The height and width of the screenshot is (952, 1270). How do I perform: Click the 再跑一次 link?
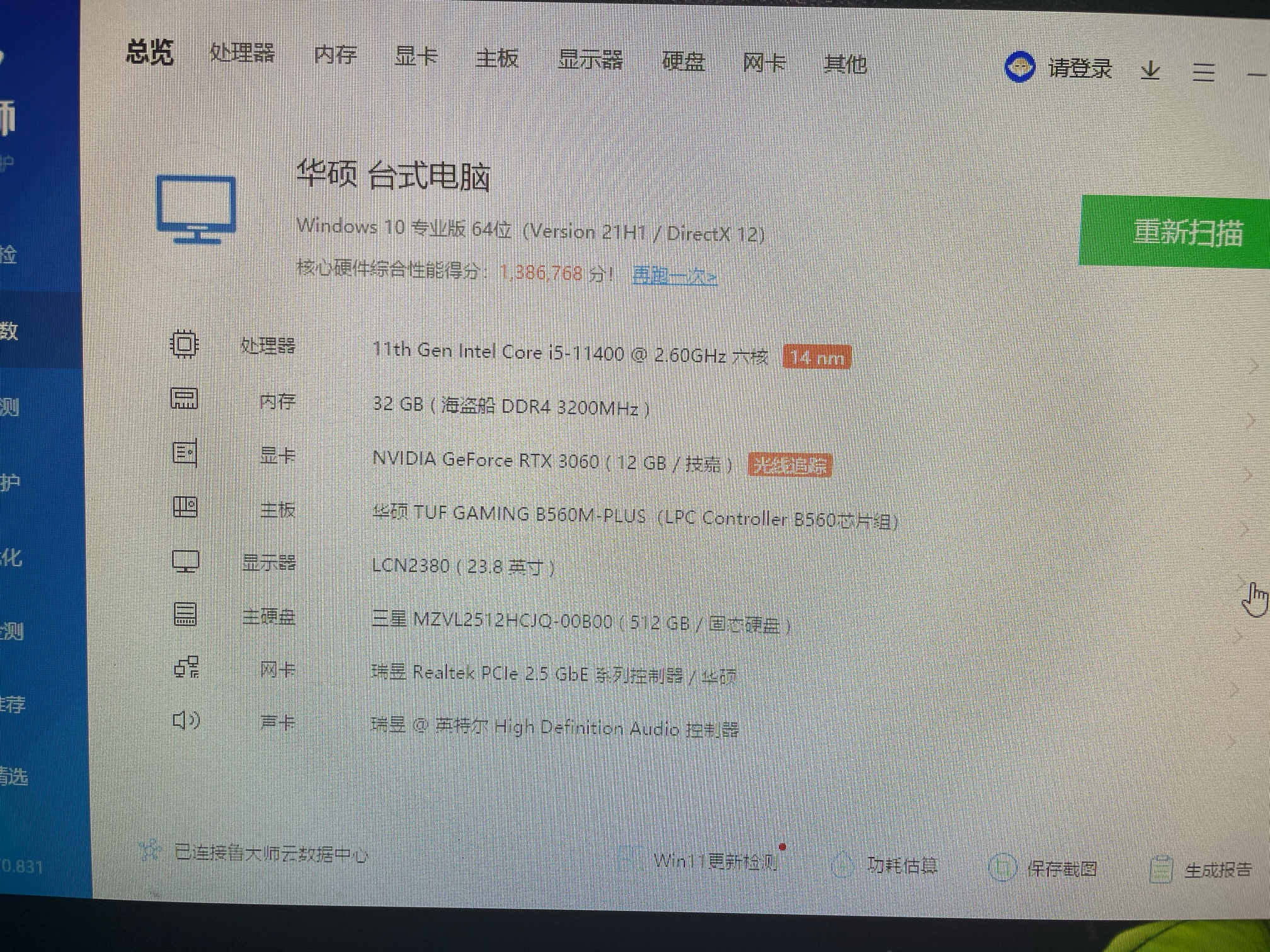point(674,275)
